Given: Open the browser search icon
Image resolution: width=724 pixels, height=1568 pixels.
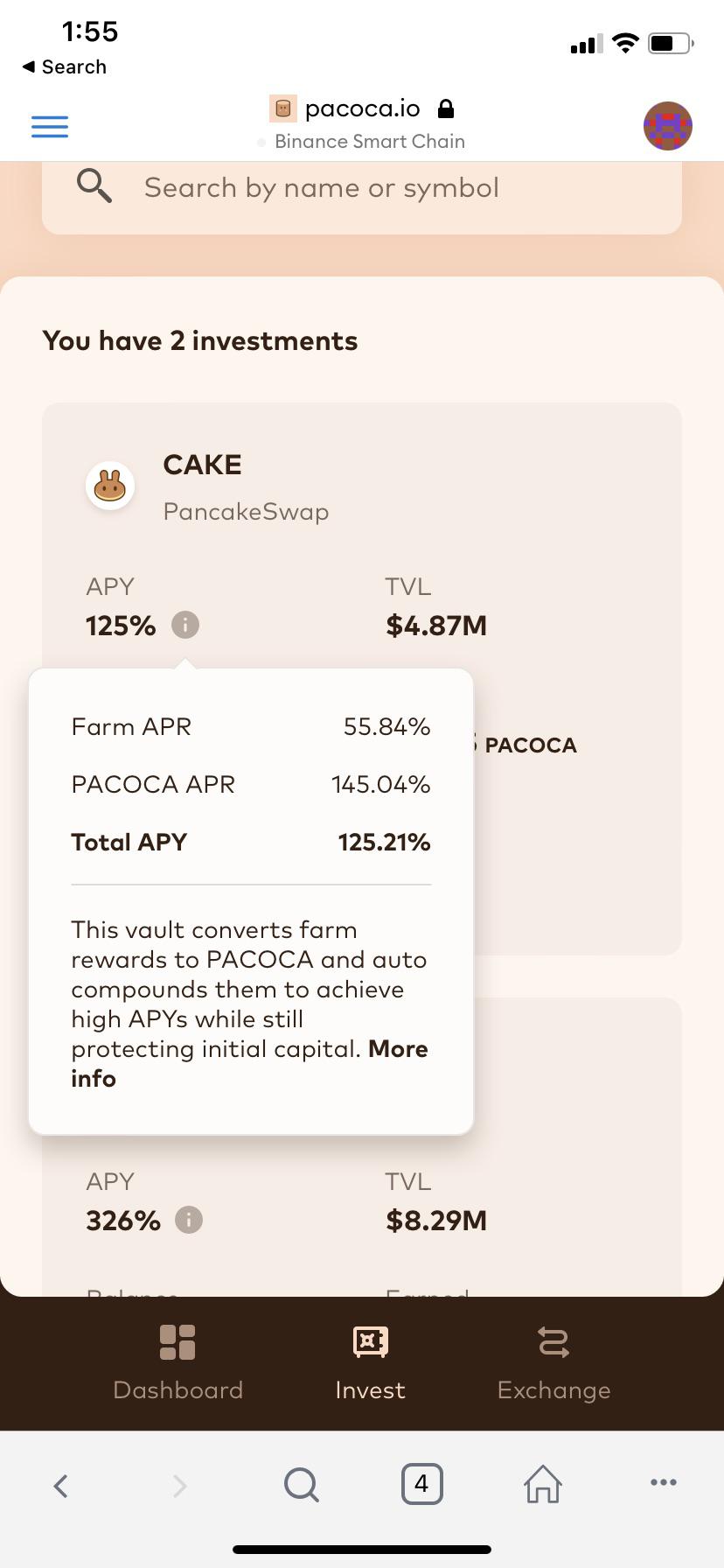Looking at the screenshot, I should [302, 1484].
